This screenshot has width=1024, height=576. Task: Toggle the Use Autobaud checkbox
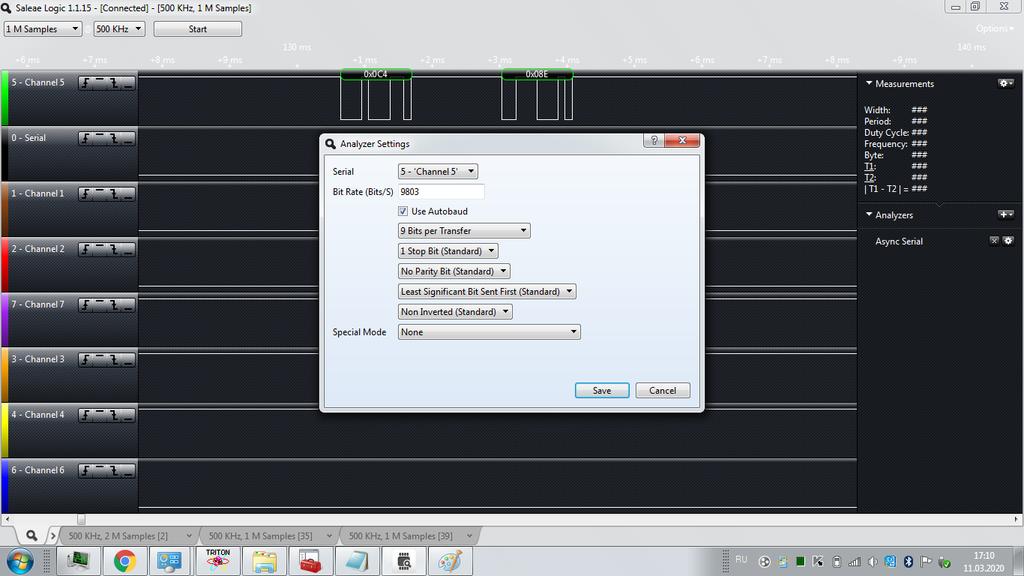click(x=403, y=212)
